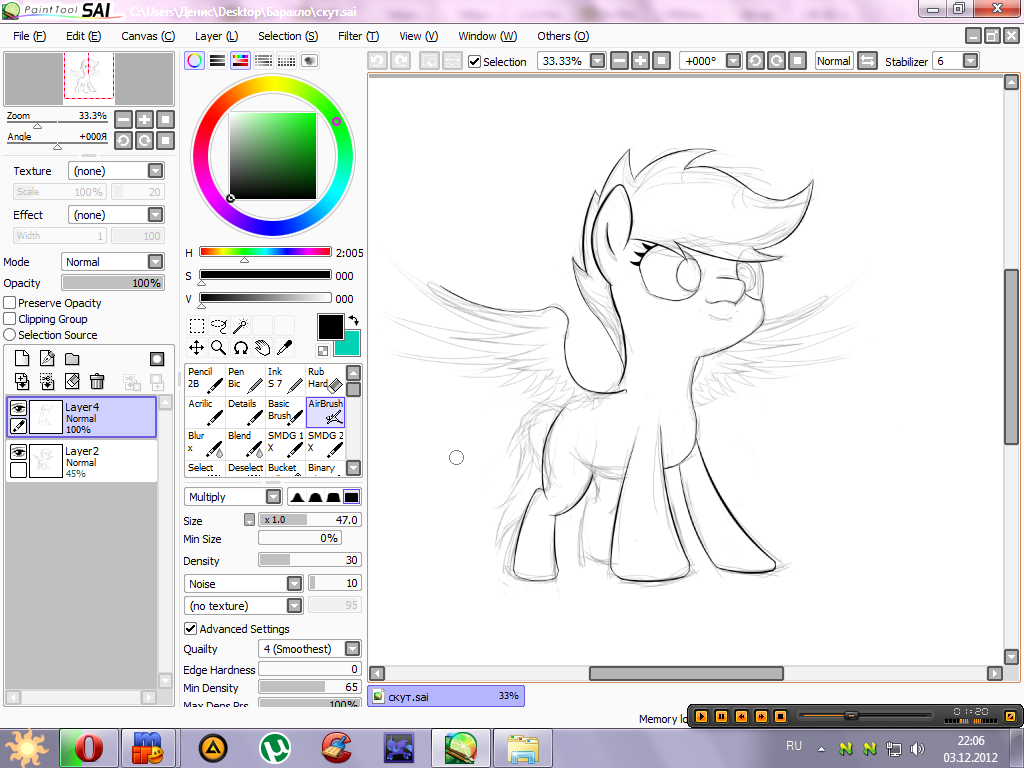Screen dimensions: 1024x768
Task: Click the black foreground color swatch
Action: pyautogui.click(x=330, y=327)
